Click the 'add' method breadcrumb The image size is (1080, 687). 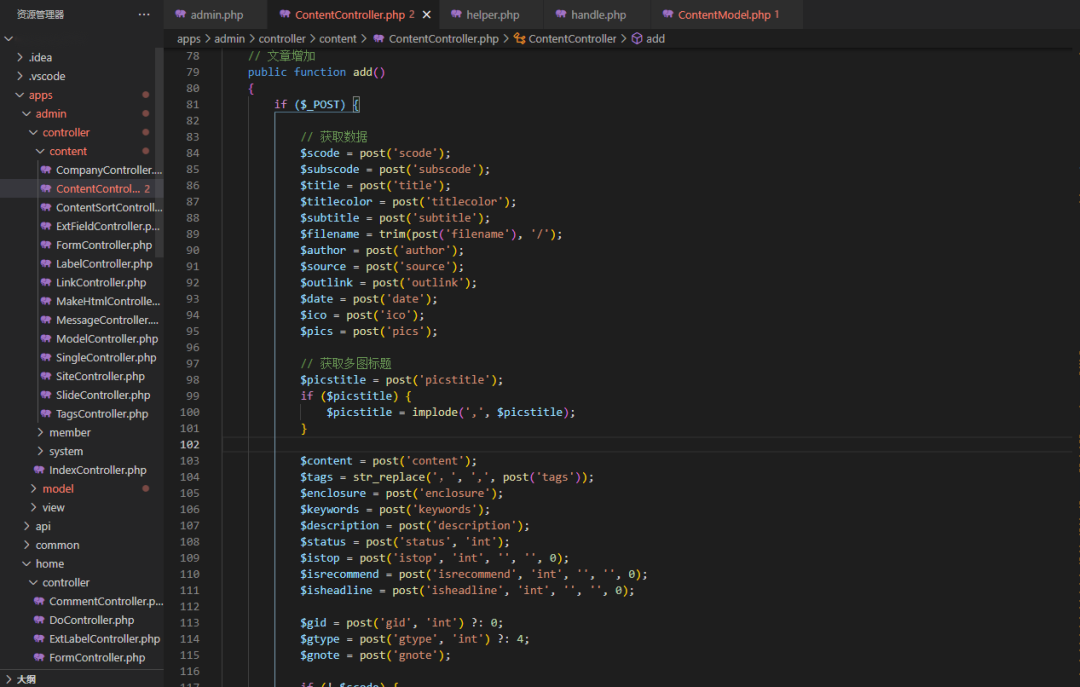655,39
